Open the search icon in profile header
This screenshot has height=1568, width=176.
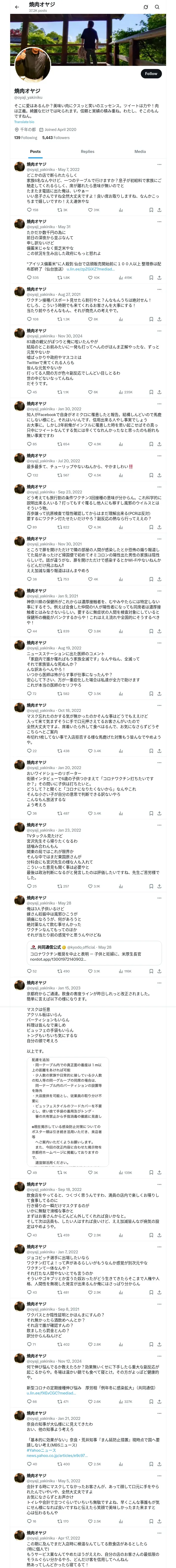point(157,7)
